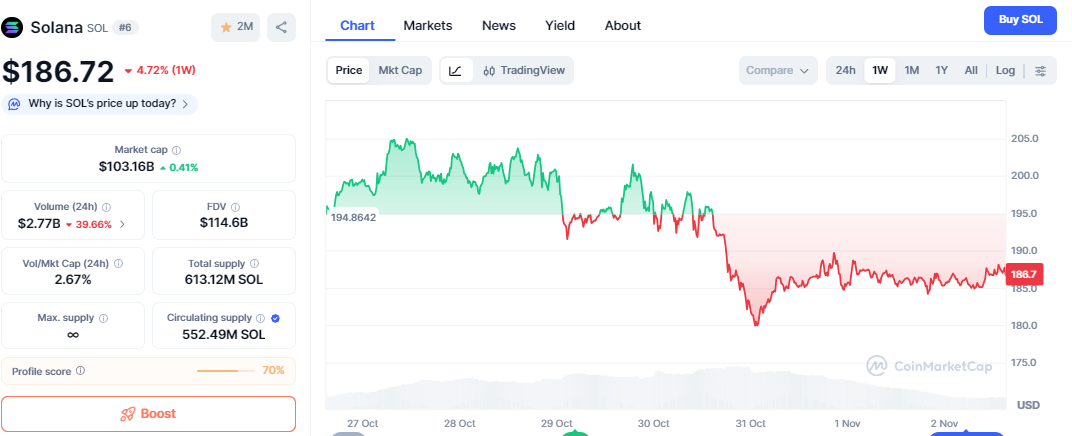Enable the Log scale option
The image size is (1072, 436).
(x=1005, y=71)
